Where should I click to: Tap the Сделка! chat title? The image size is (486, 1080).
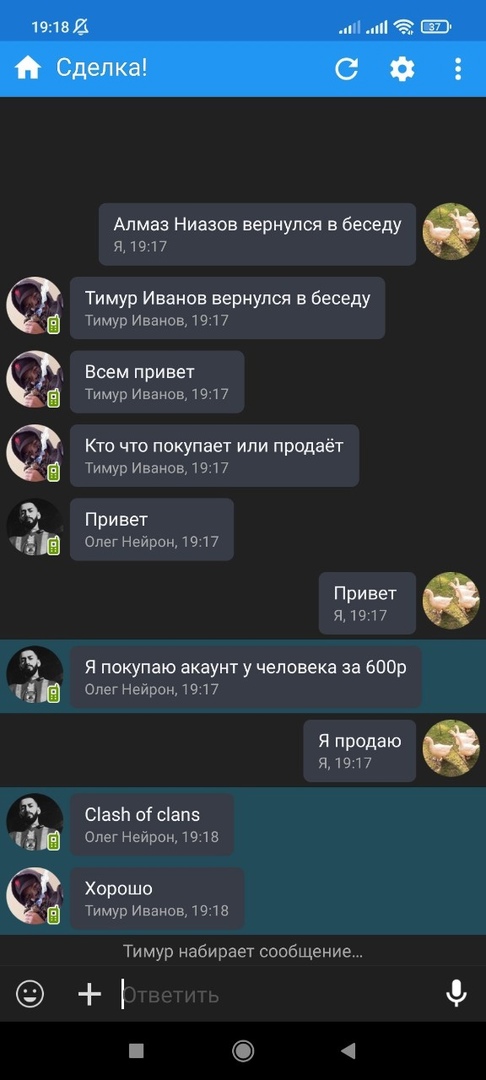(x=101, y=68)
